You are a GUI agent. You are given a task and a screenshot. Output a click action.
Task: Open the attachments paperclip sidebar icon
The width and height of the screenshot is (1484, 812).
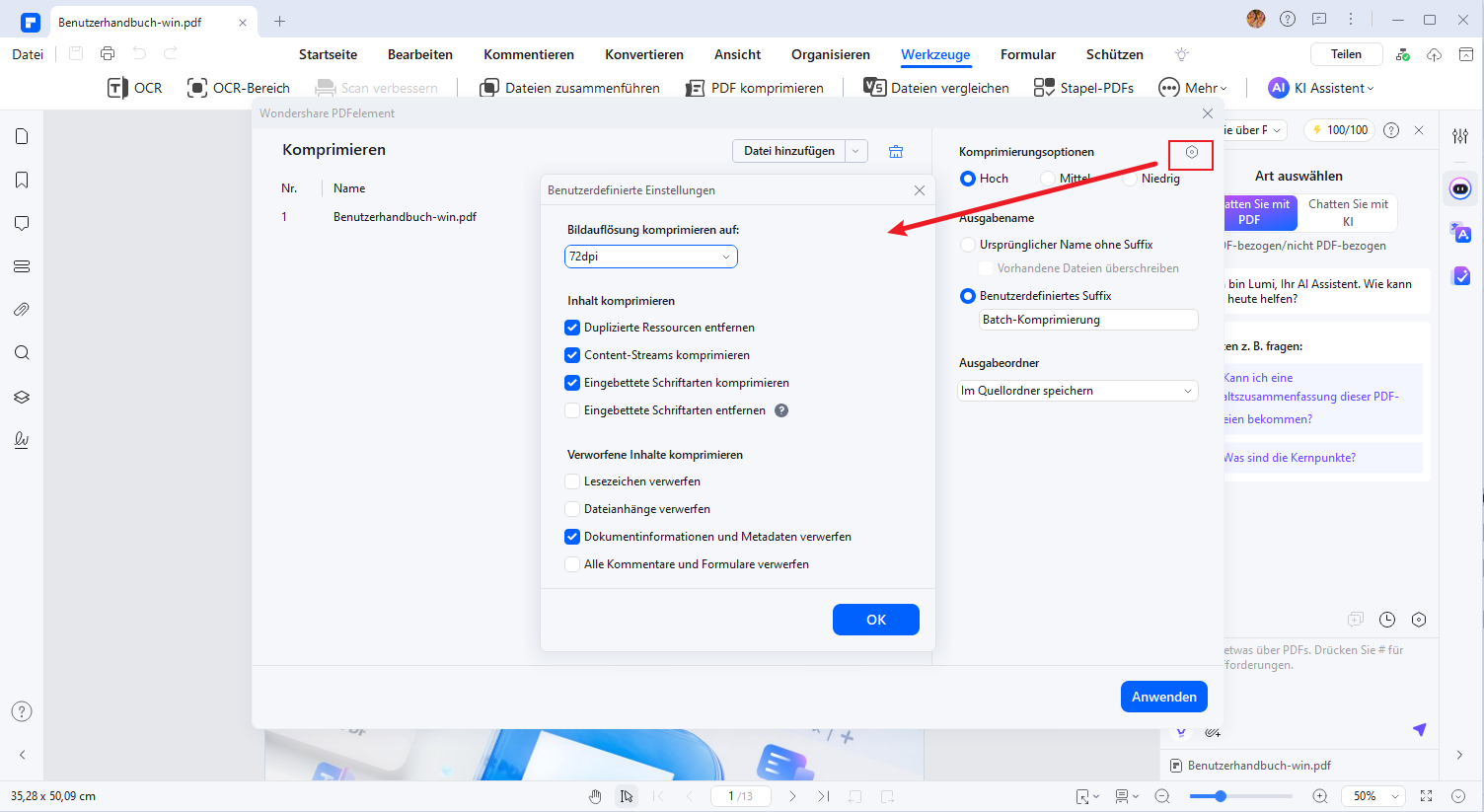[x=22, y=310]
